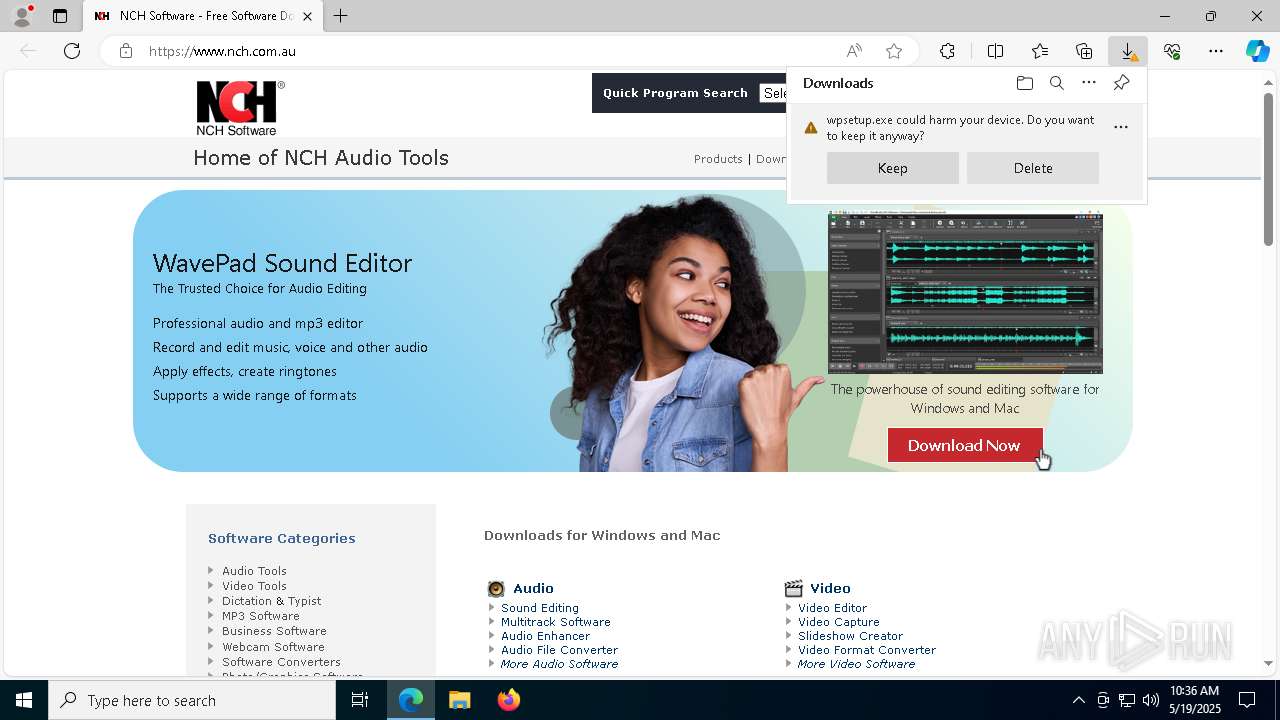
Task: Open More Video Software link
Action: coord(856,664)
